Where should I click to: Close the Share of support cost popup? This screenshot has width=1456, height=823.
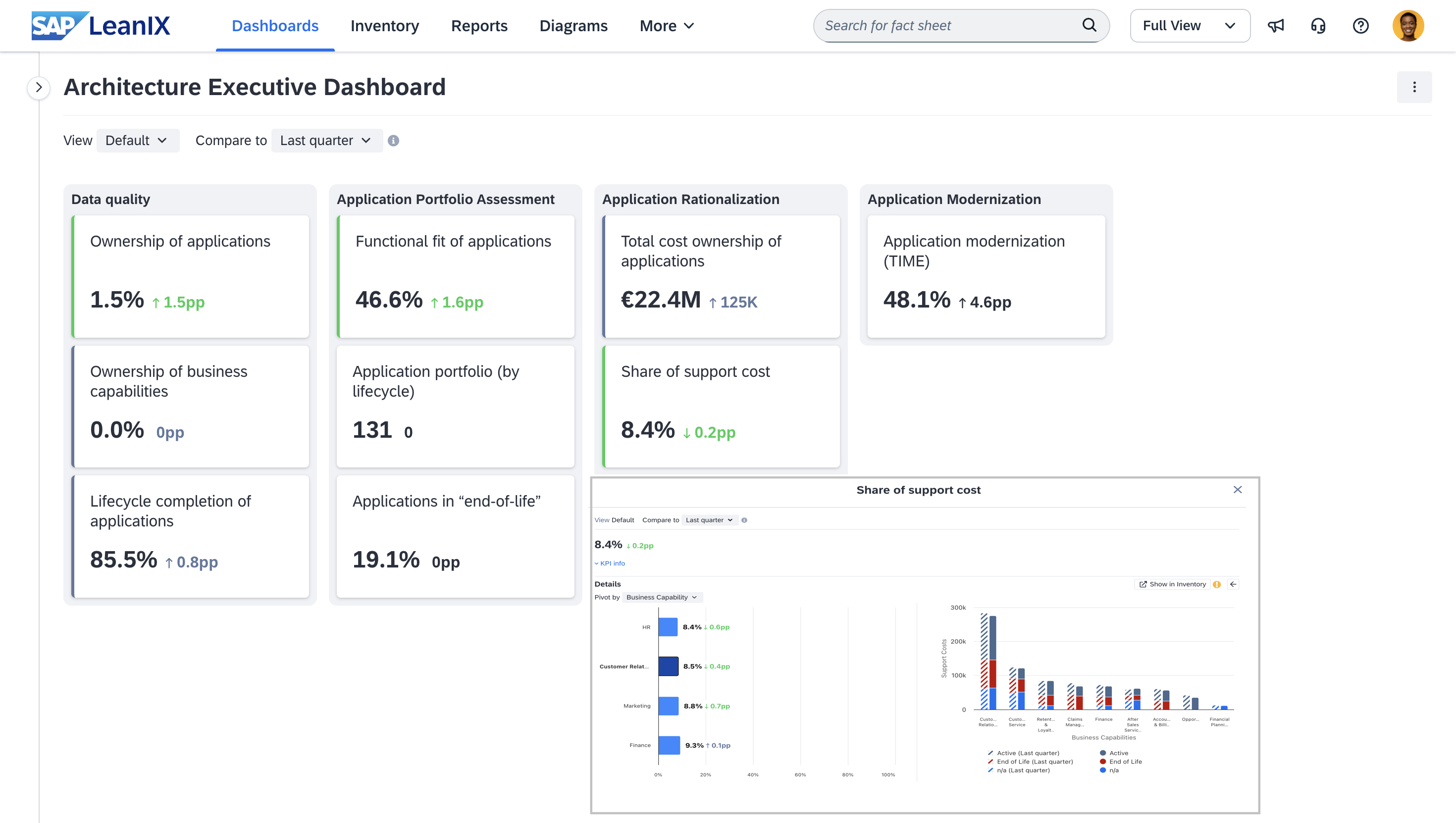coord(1237,490)
